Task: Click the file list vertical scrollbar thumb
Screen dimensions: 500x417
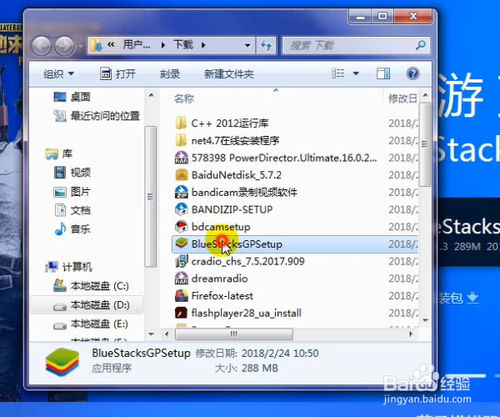Action: point(425,144)
